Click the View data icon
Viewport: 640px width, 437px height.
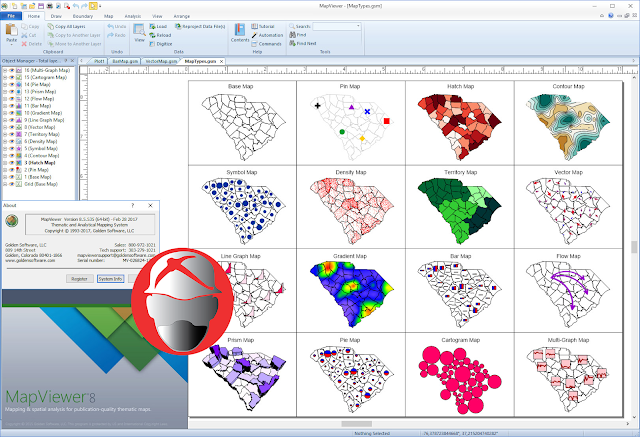pyautogui.click(x=139, y=30)
